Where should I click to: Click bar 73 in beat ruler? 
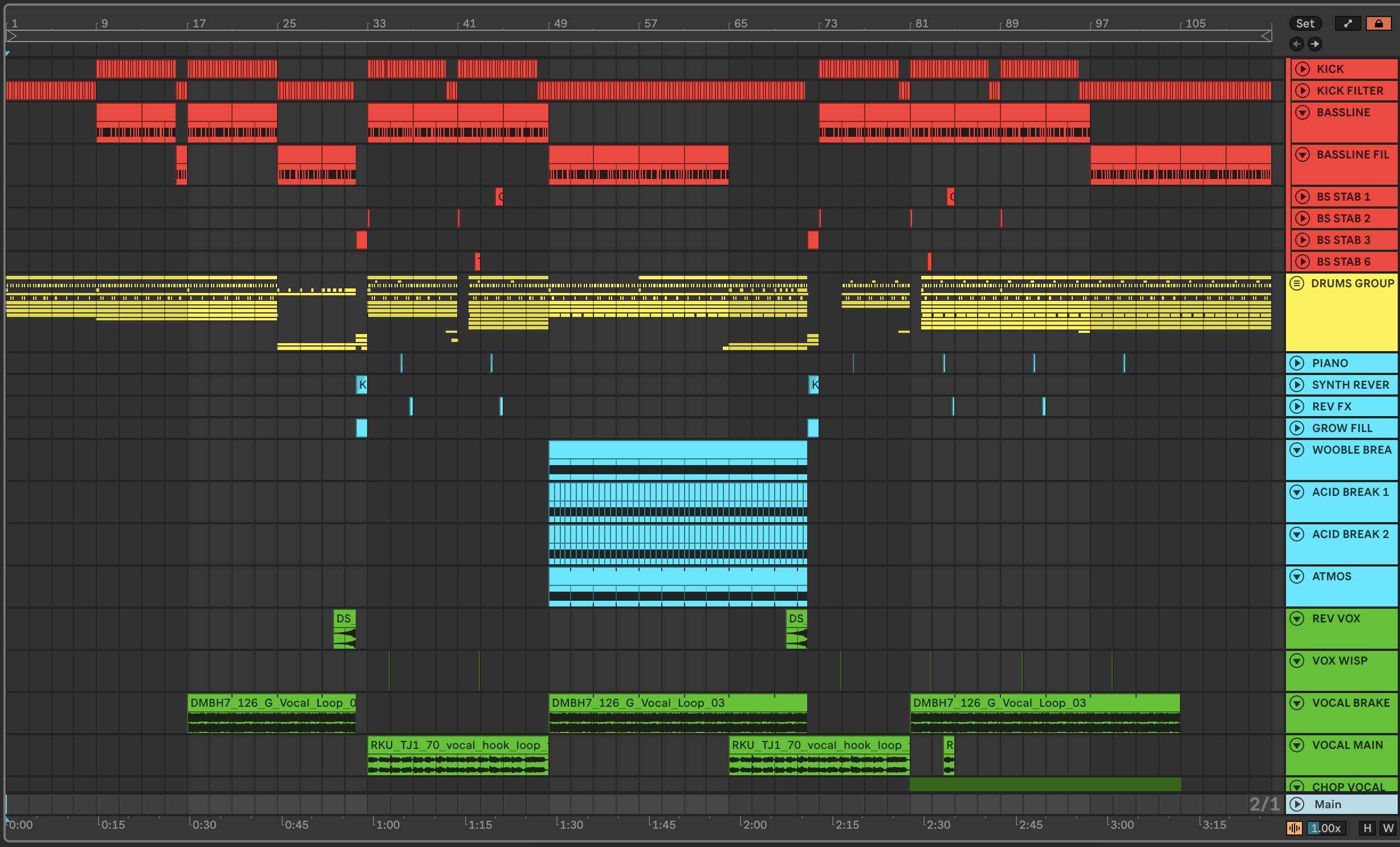[831, 23]
